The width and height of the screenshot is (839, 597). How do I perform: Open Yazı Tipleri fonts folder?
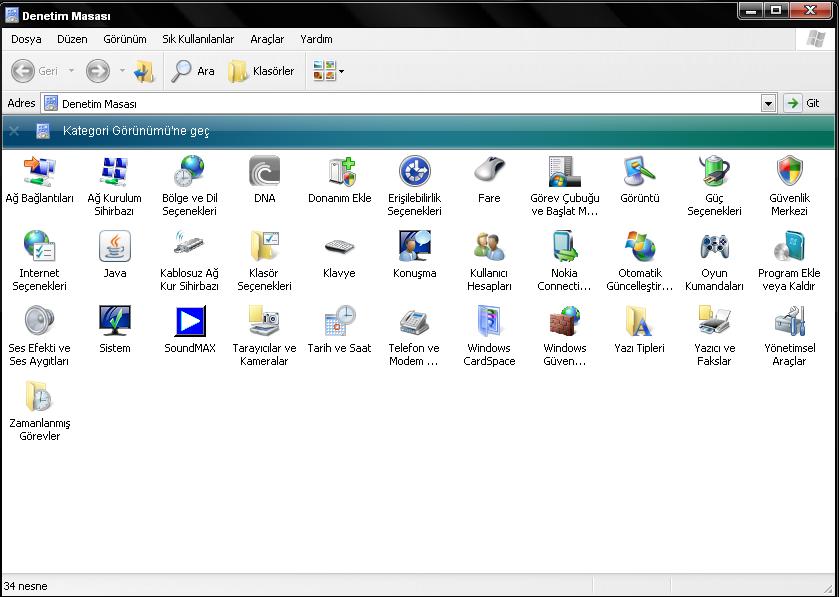pyautogui.click(x=639, y=322)
